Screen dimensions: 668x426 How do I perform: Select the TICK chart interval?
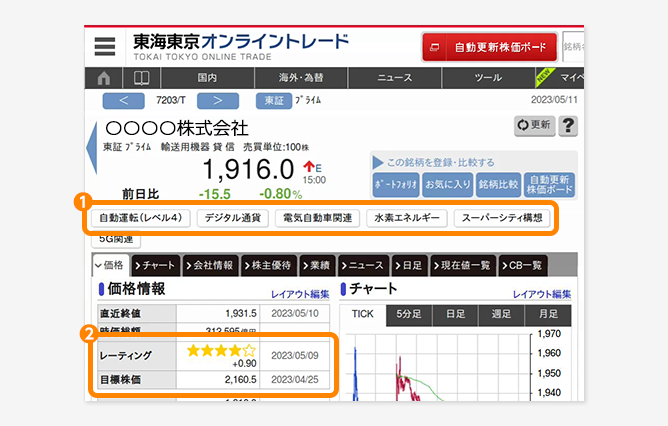pos(363,314)
